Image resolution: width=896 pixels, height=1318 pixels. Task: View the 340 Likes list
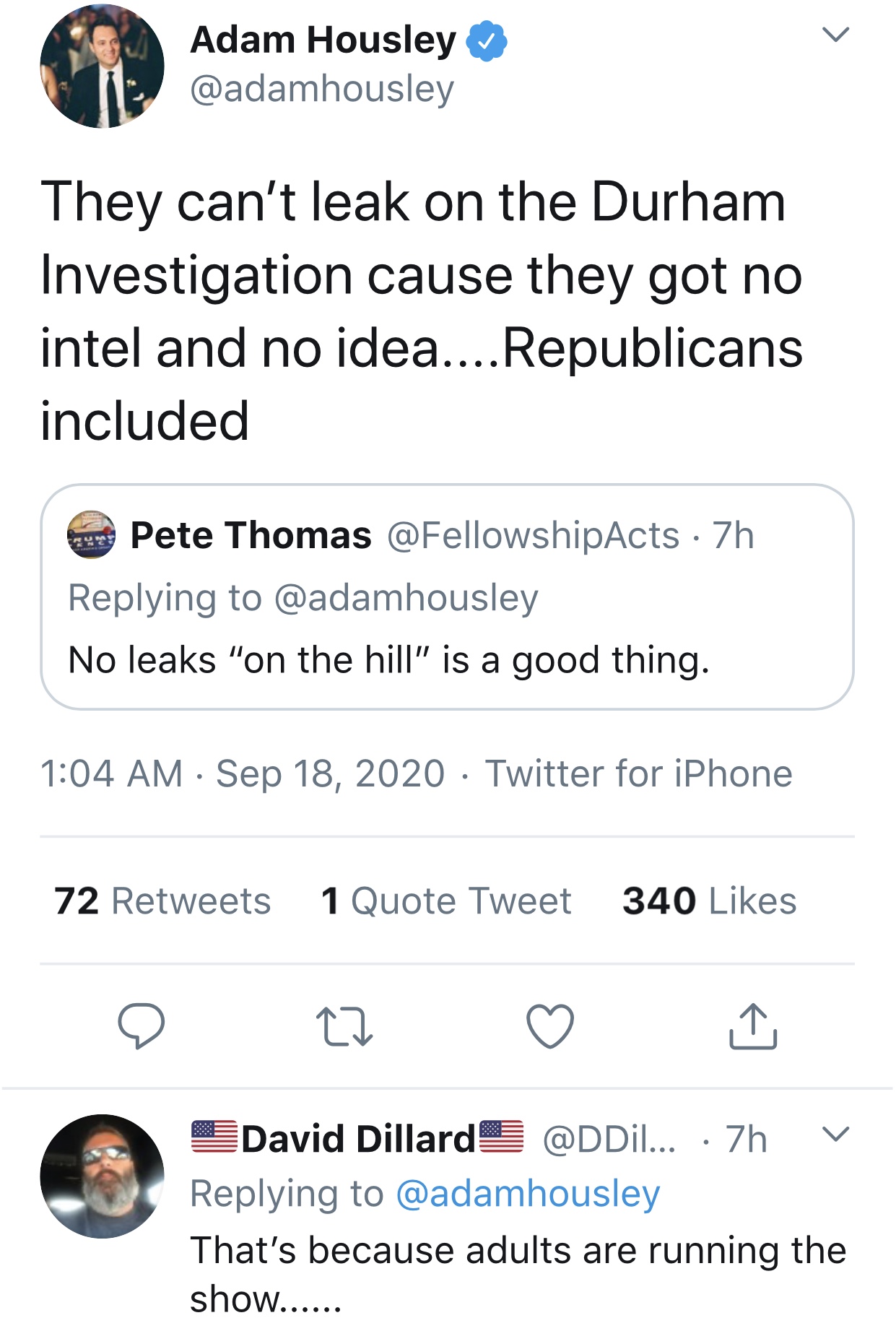[709, 901]
